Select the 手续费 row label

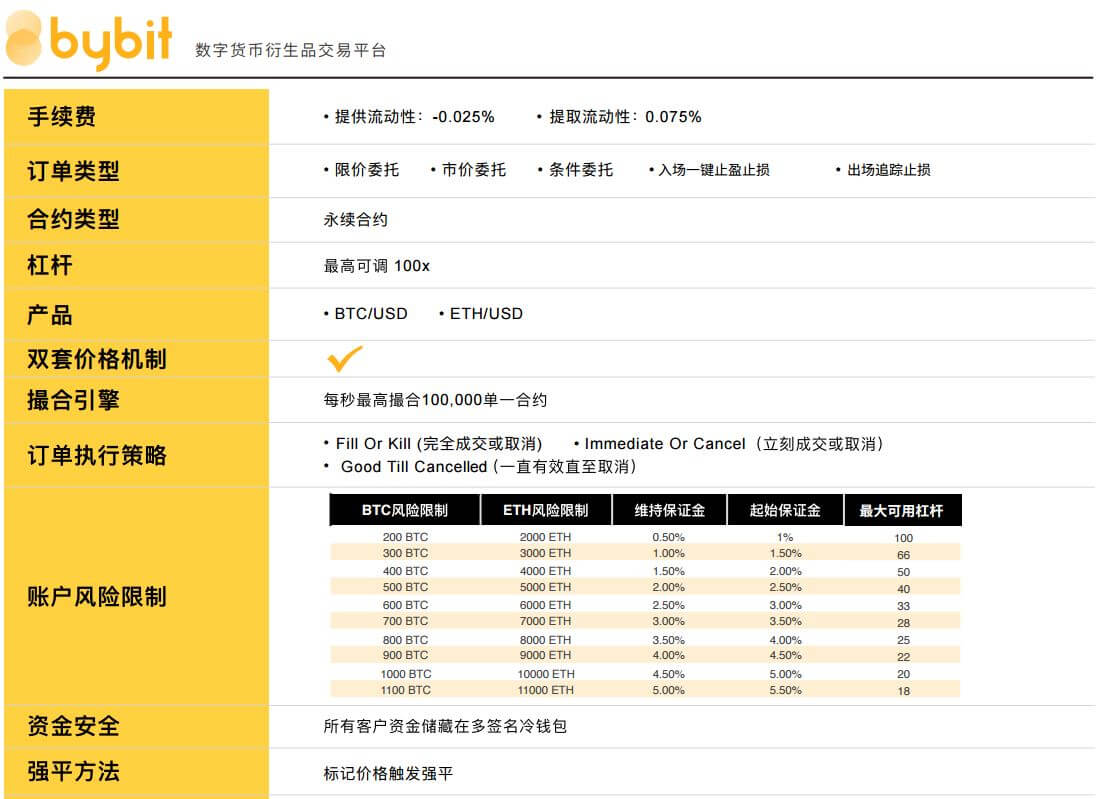(62, 116)
